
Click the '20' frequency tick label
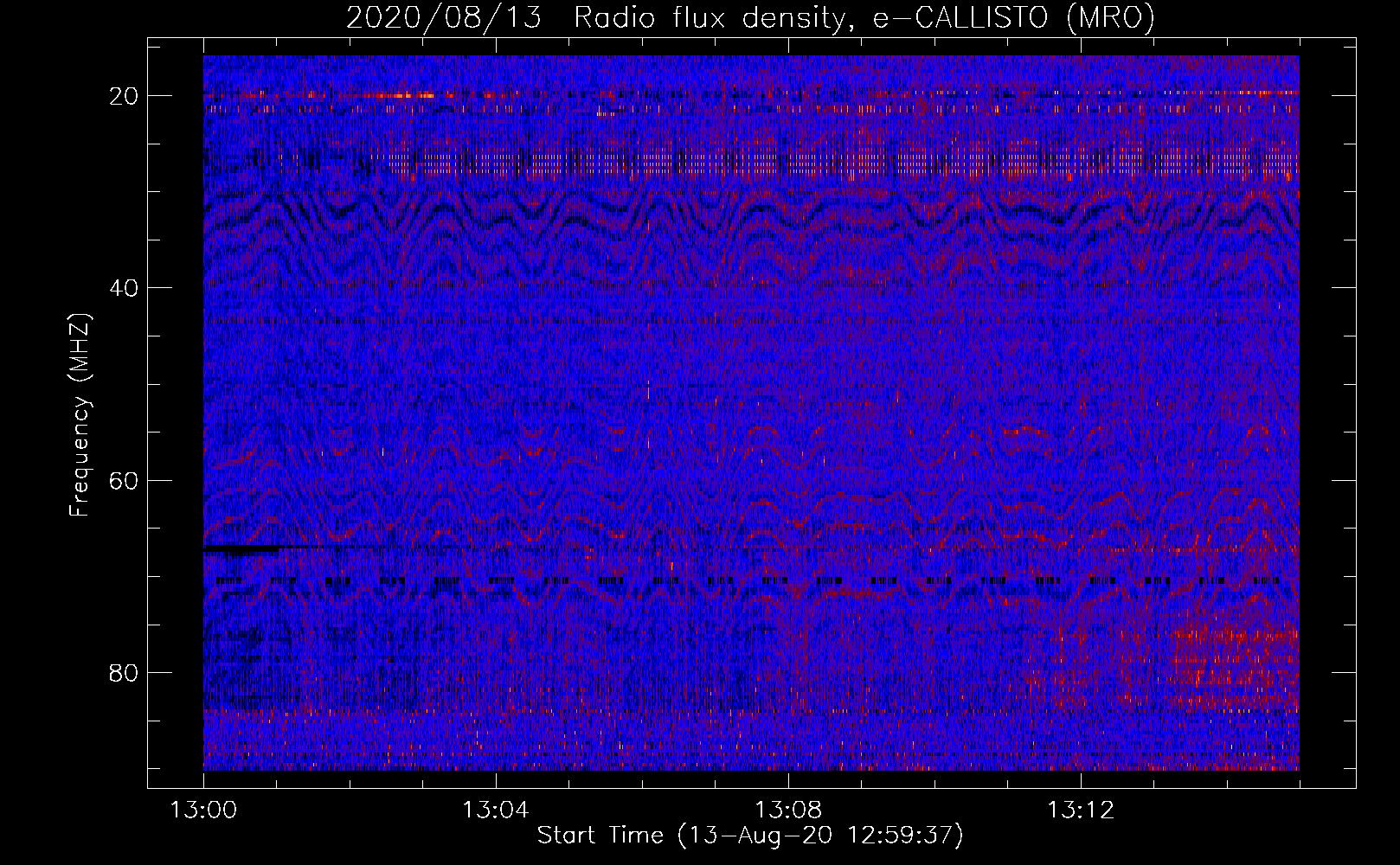(125, 96)
